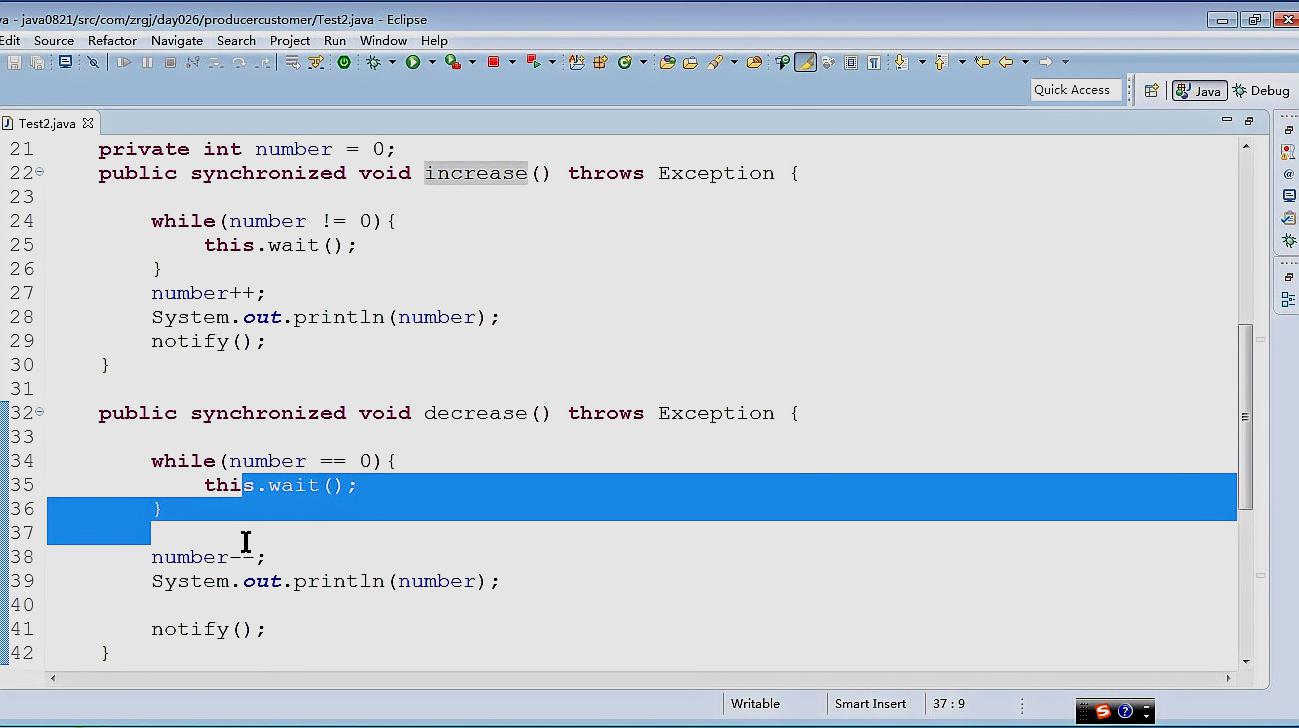Open the Help menu

point(434,40)
